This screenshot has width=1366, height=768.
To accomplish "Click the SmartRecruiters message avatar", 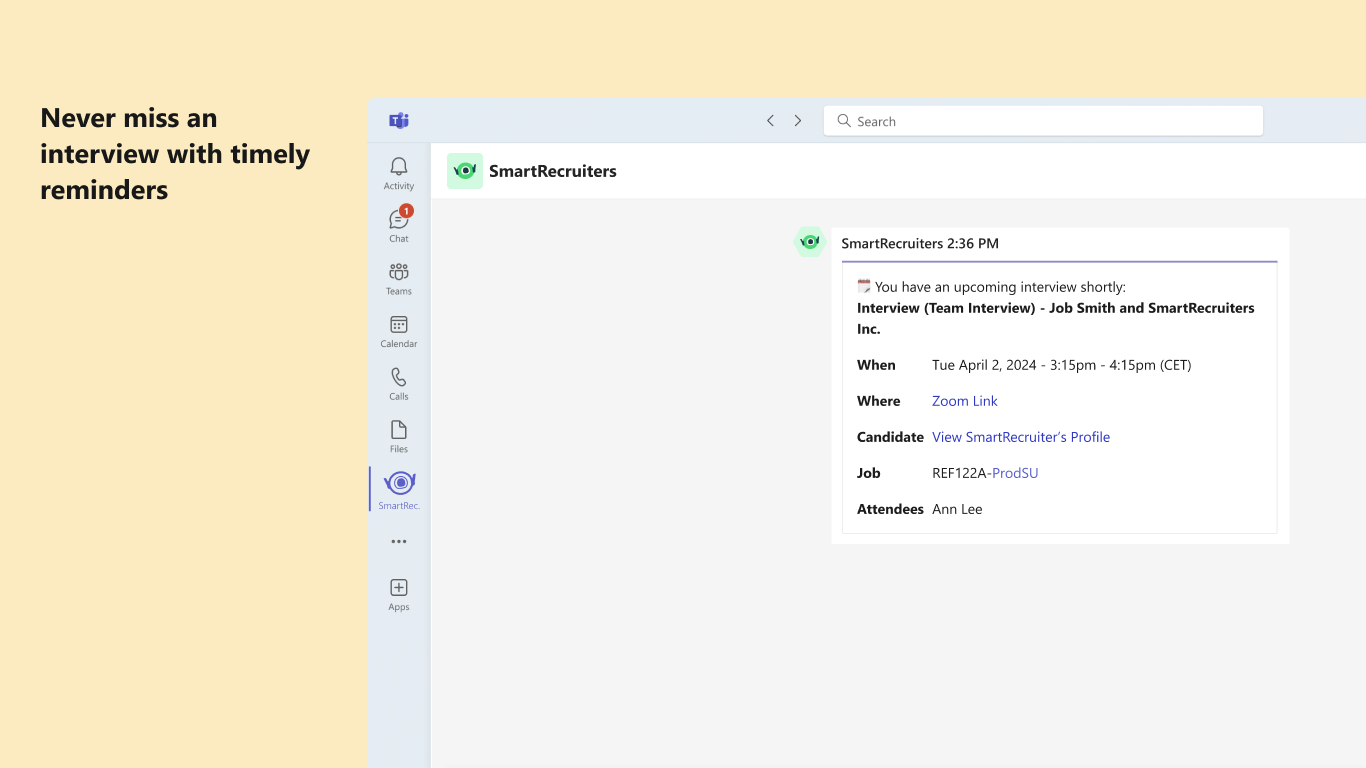I will point(810,242).
